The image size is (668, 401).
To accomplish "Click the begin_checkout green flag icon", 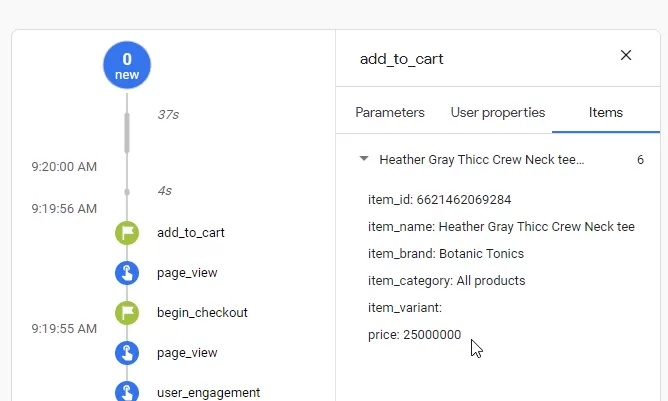I will tap(127, 313).
